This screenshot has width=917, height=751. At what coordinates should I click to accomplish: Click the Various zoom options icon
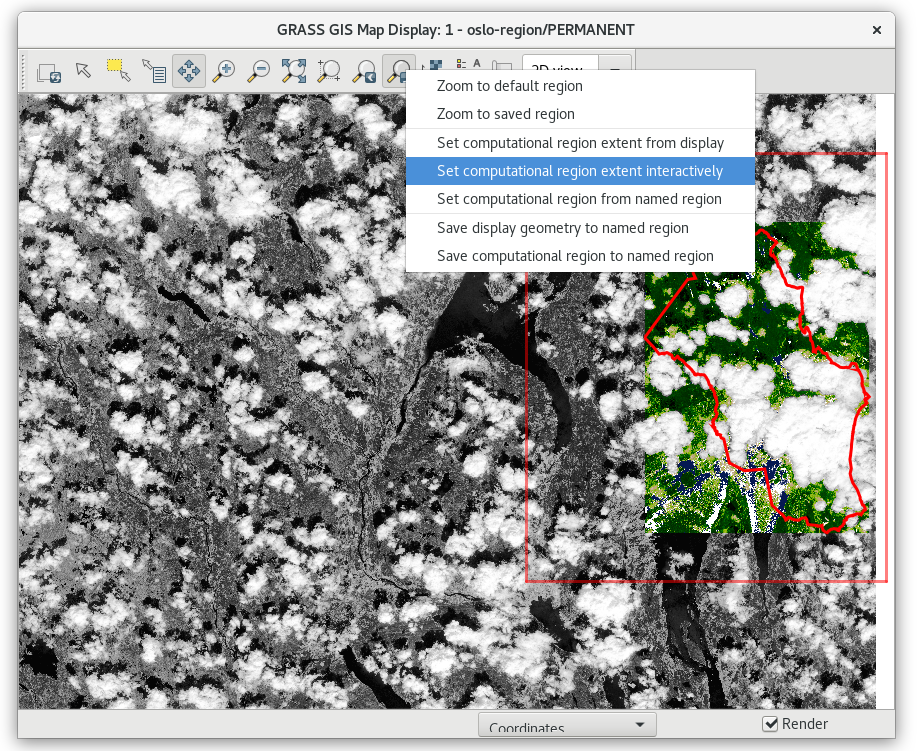point(398,70)
